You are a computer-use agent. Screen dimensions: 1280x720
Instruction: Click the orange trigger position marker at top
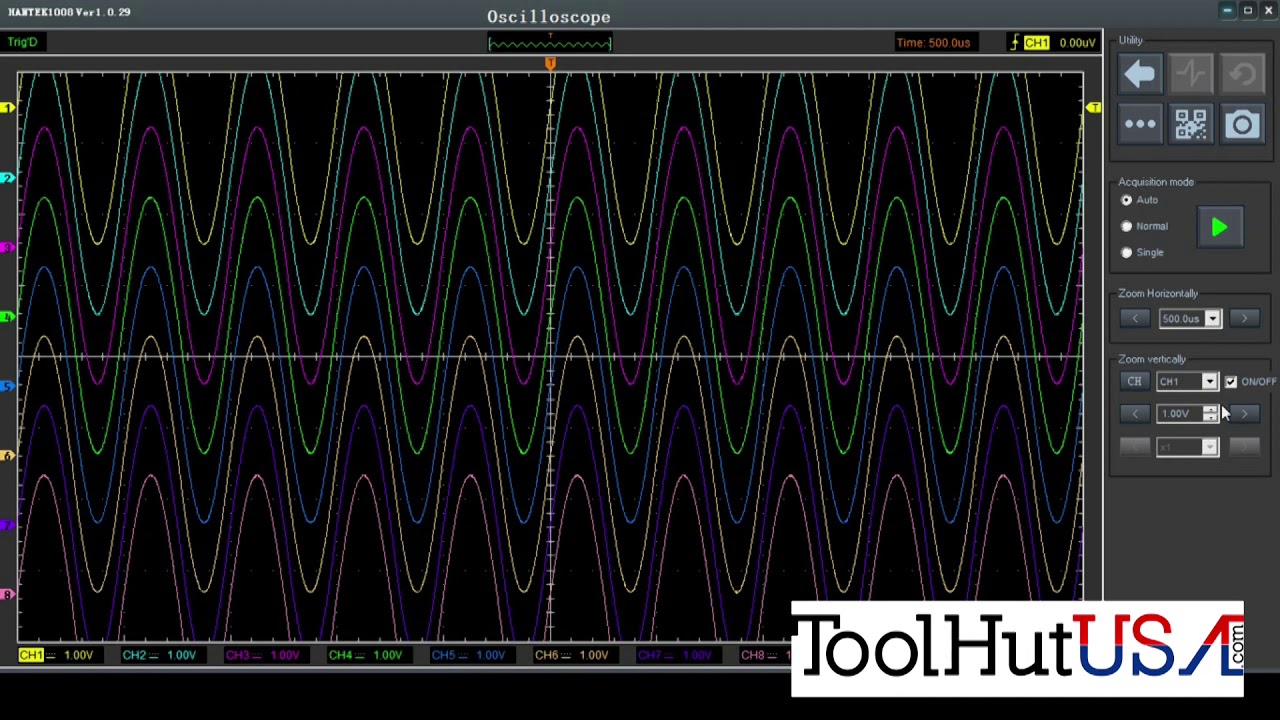pos(550,64)
